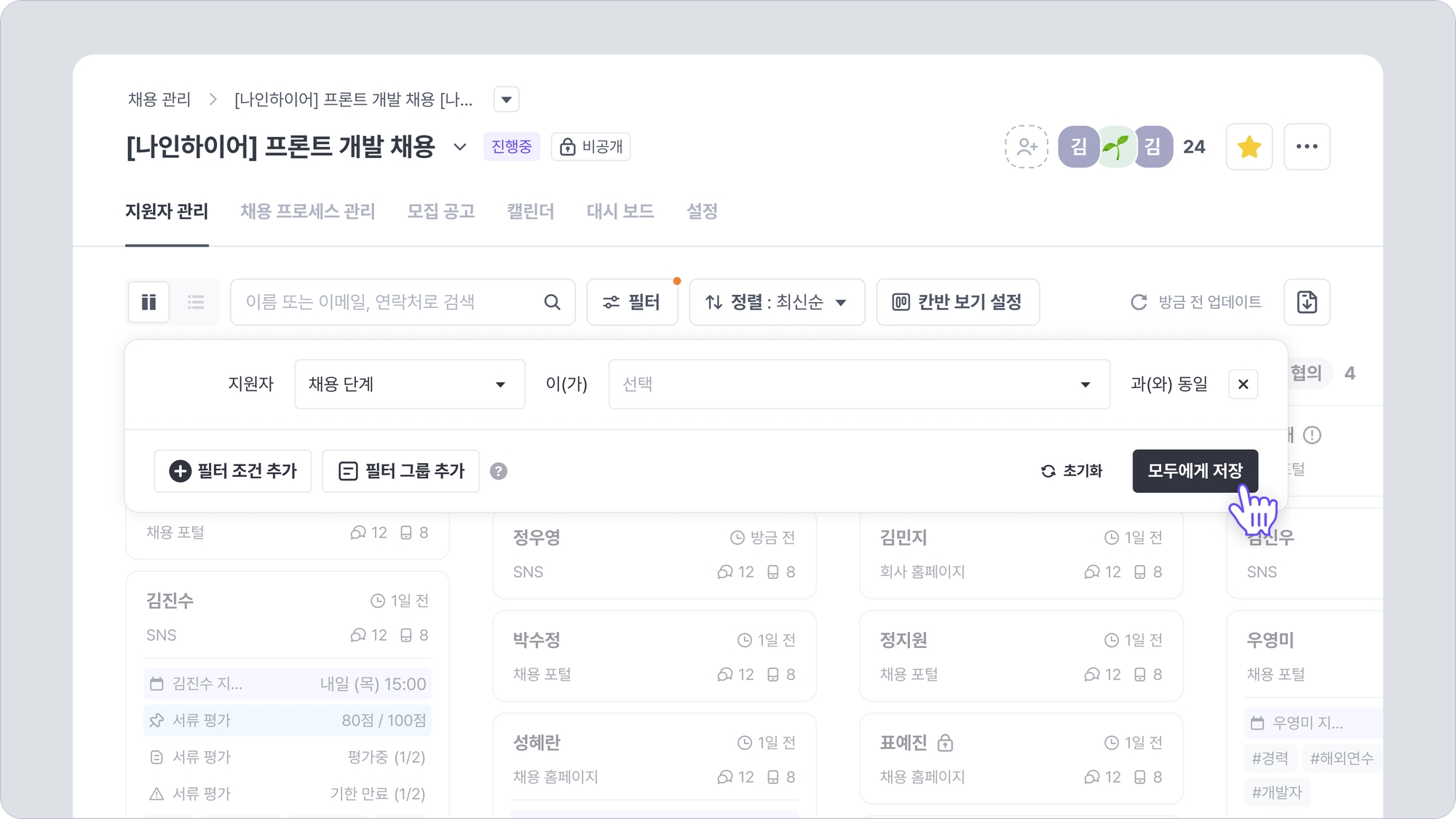Screen dimensions: 1456x819
Task: Click the calendar icon in 우영미 schedule row
Action: click(x=1257, y=723)
